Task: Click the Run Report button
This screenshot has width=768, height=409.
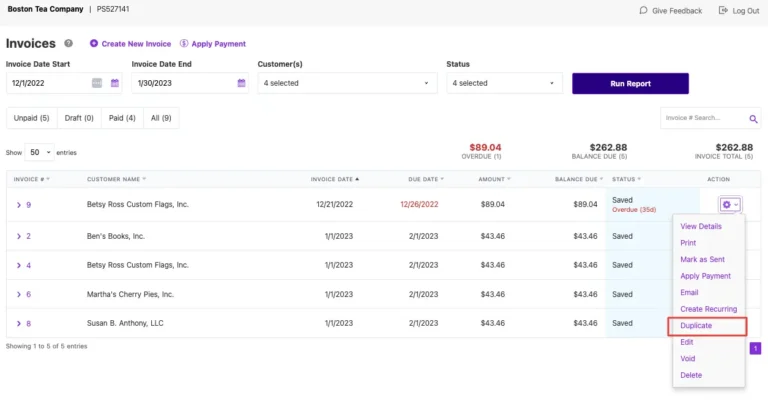Action: pos(630,83)
